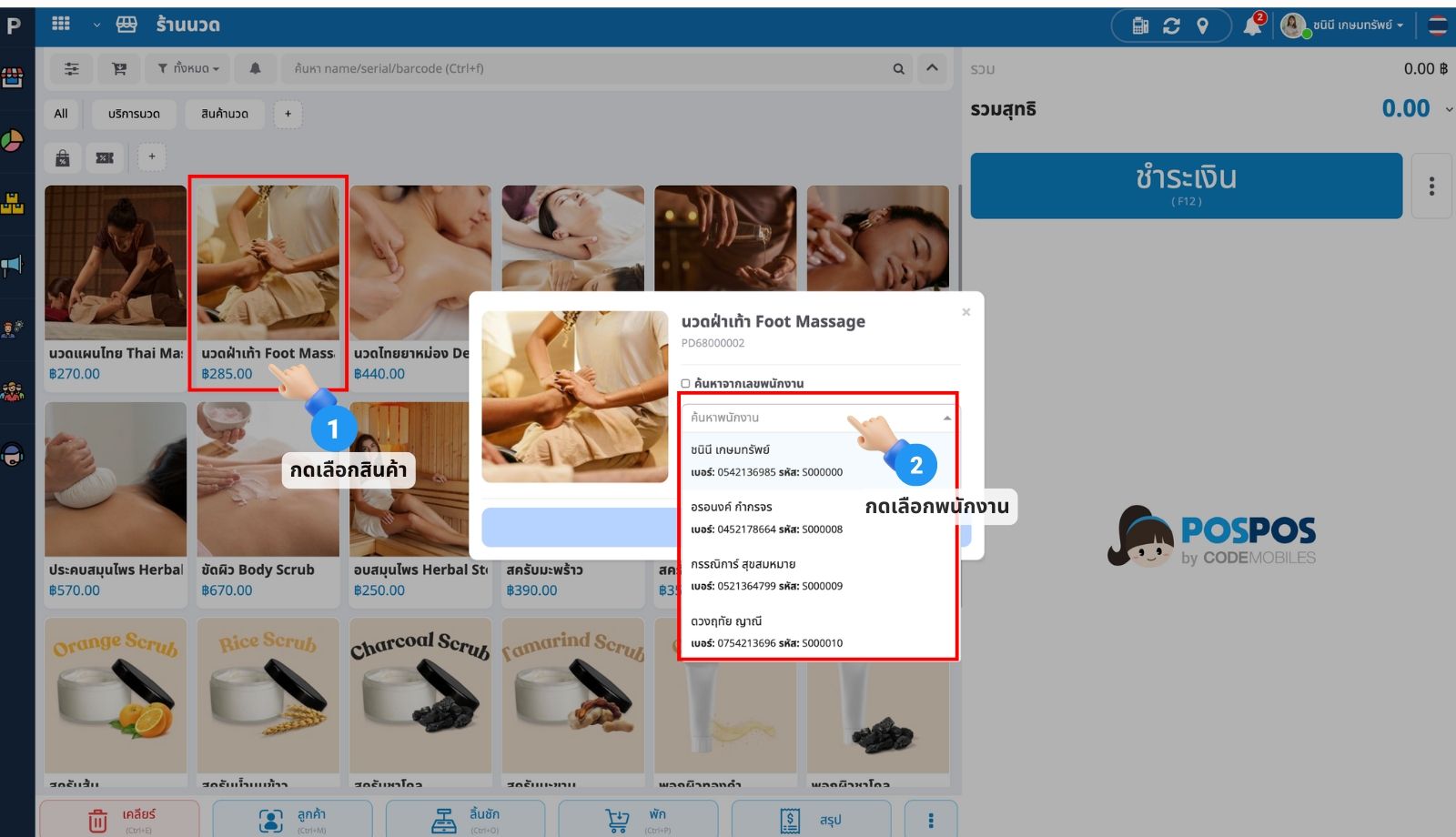Click the megaphone promotion sidebar icon

pyautogui.click(x=13, y=266)
